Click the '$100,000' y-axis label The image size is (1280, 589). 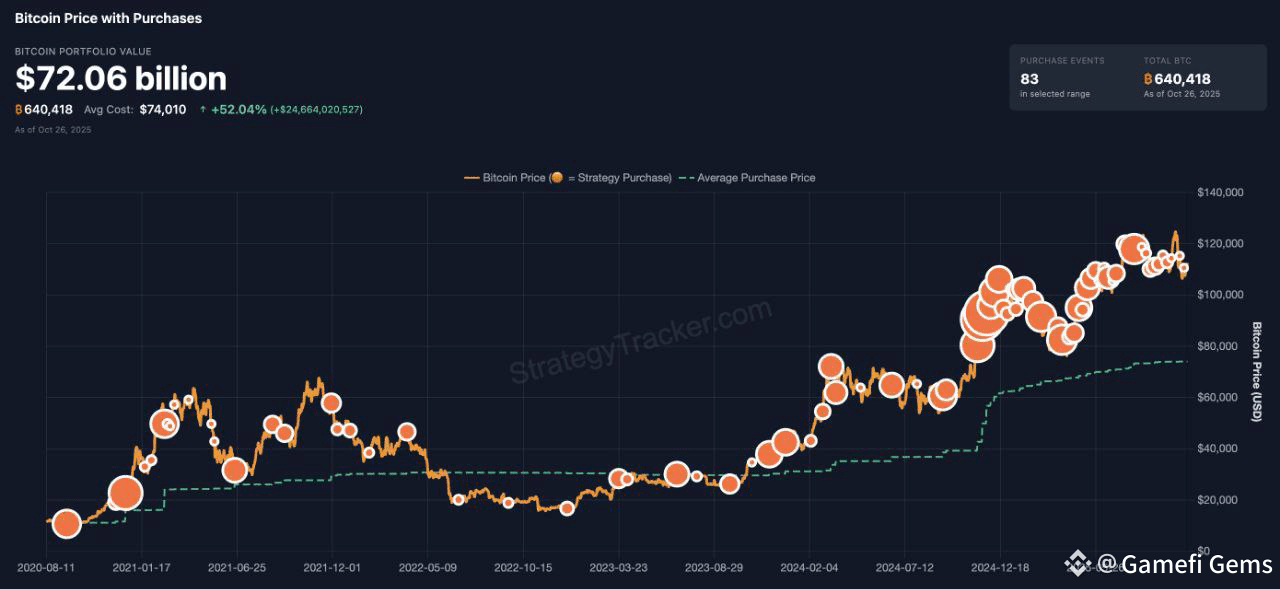(x=1220, y=294)
